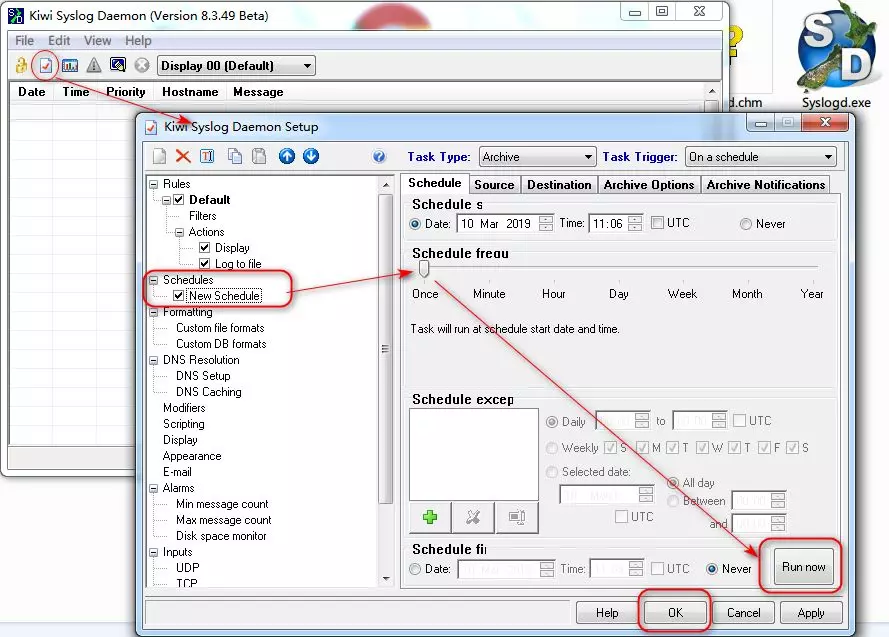Select the Never radio under Schedule finish
This screenshot has width=889, height=637.
point(712,568)
